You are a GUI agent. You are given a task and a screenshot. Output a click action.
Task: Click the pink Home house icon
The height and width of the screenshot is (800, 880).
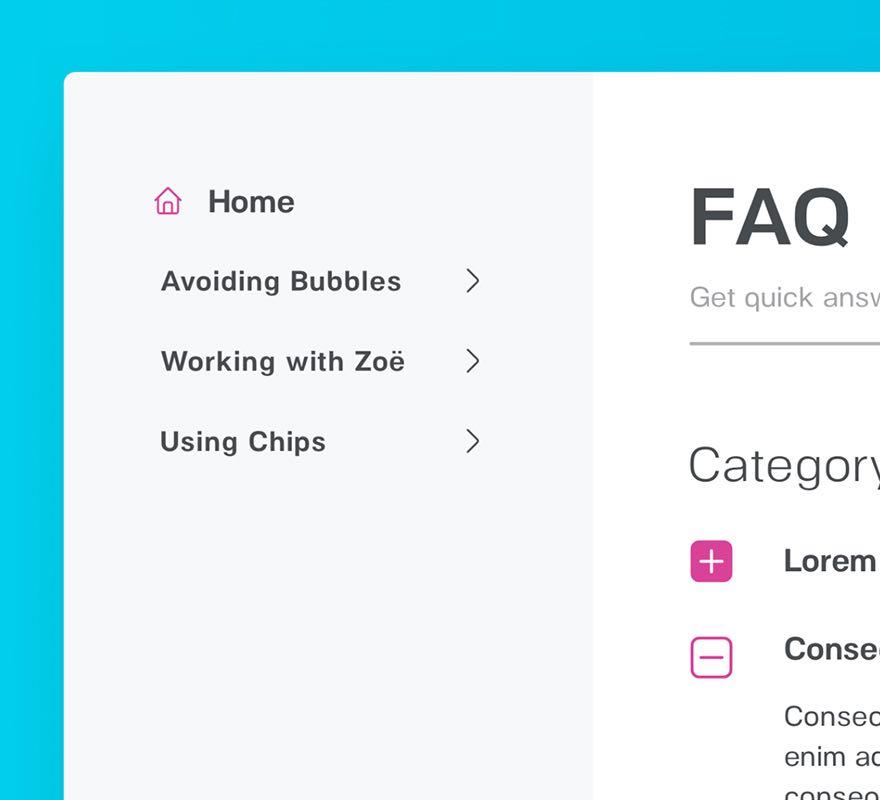click(168, 201)
